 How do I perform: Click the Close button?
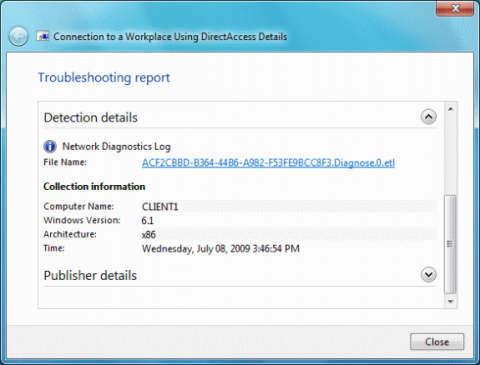pos(437,342)
